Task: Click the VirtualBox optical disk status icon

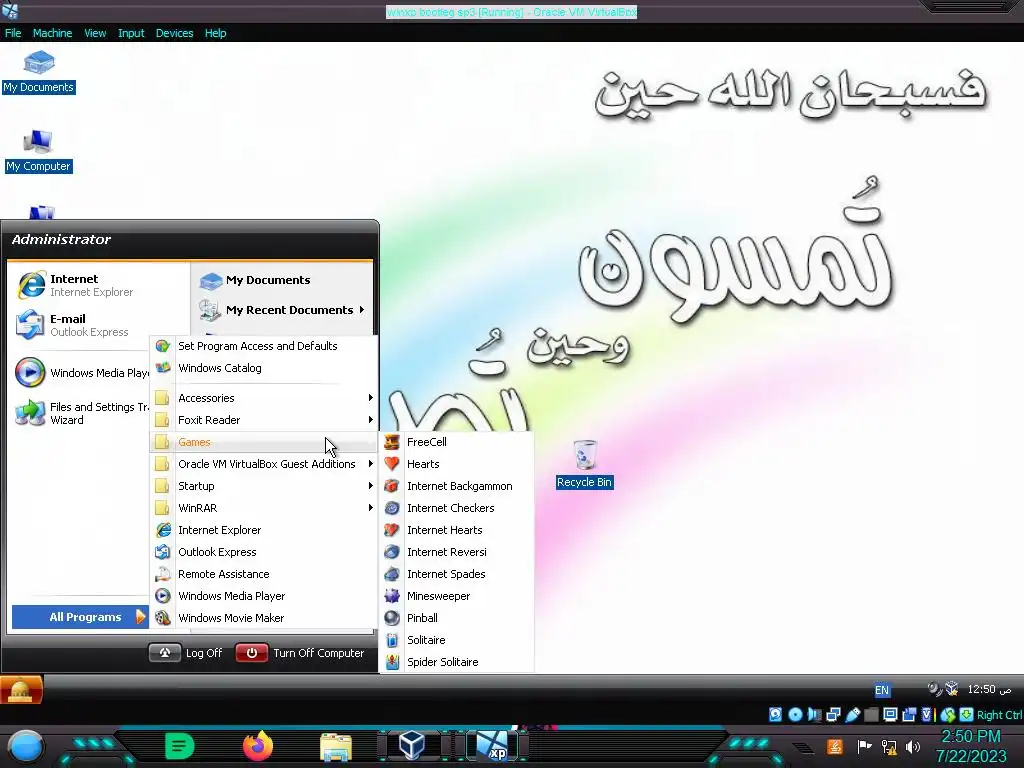Action: point(795,714)
